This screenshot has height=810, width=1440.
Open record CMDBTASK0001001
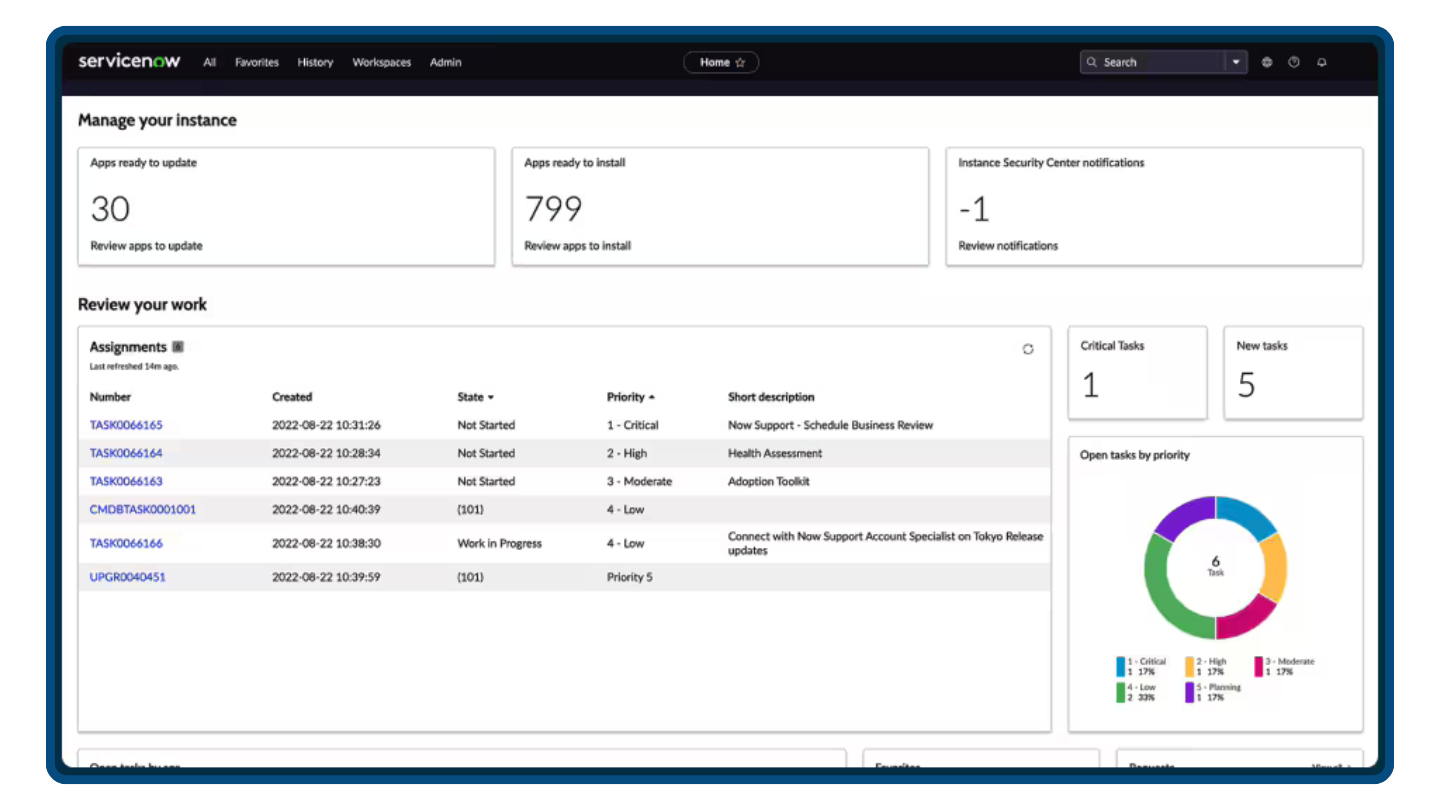point(143,509)
